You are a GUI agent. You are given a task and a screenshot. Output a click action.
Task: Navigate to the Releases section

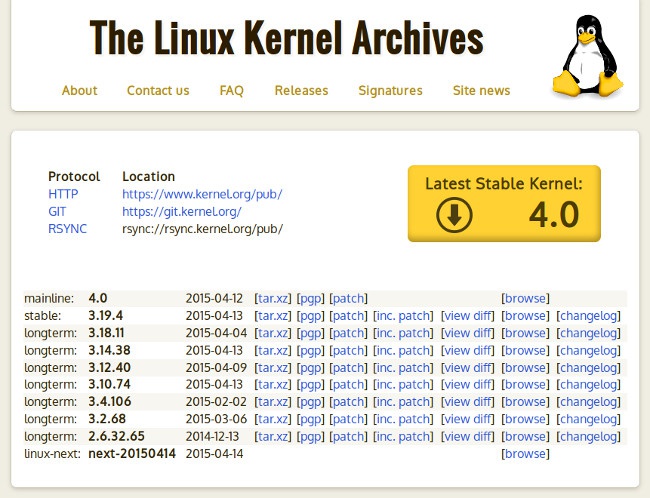[x=301, y=90]
